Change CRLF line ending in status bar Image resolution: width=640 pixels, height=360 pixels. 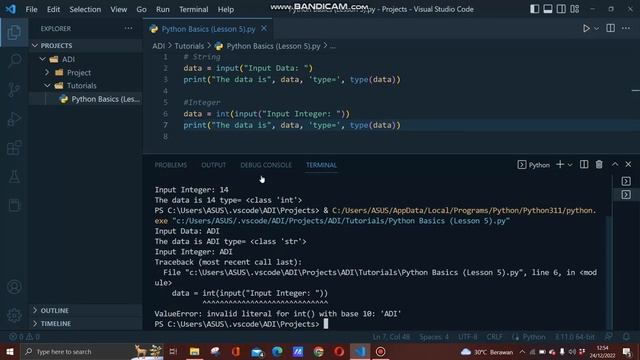(x=494, y=337)
